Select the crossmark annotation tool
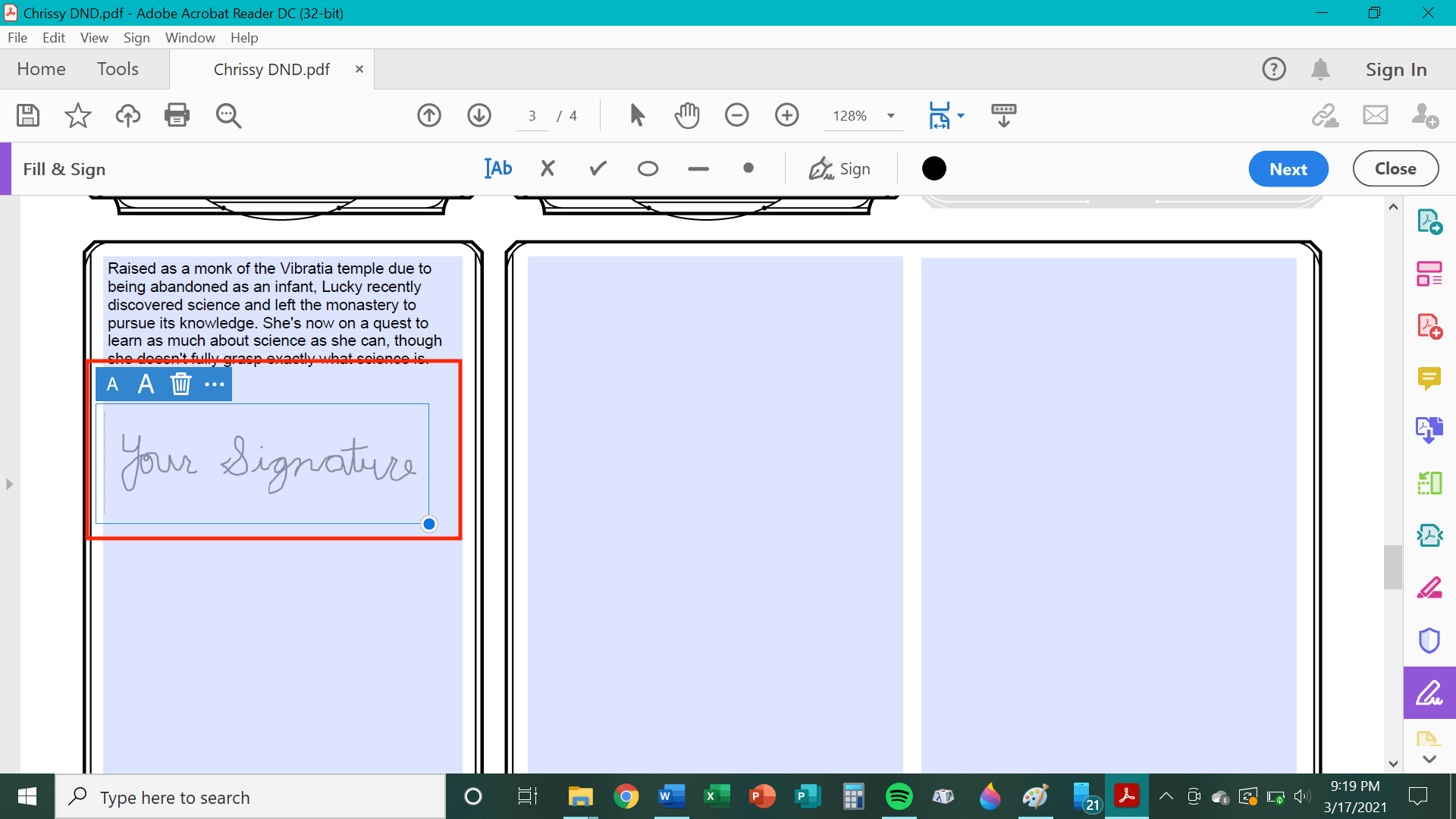 (x=548, y=168)
